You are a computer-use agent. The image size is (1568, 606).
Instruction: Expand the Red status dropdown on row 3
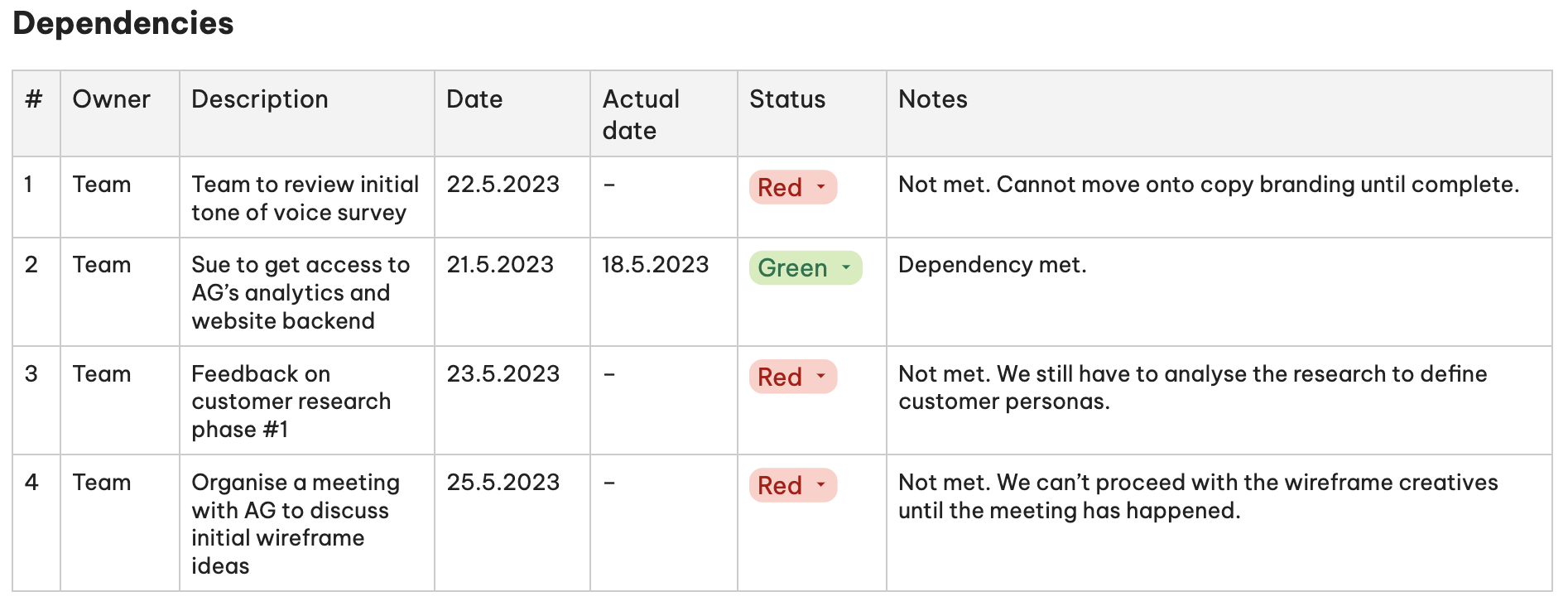coord(820,378)
